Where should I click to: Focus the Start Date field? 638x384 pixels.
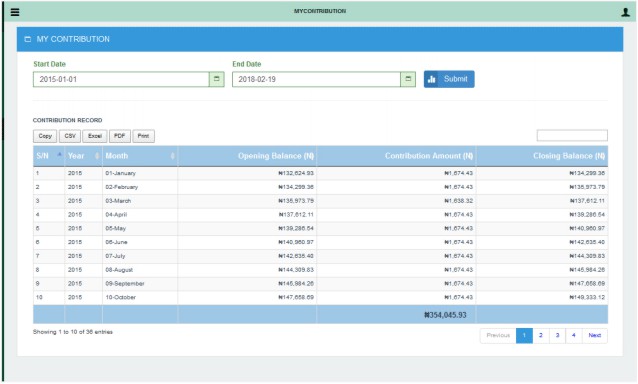[x=121, y=79]
